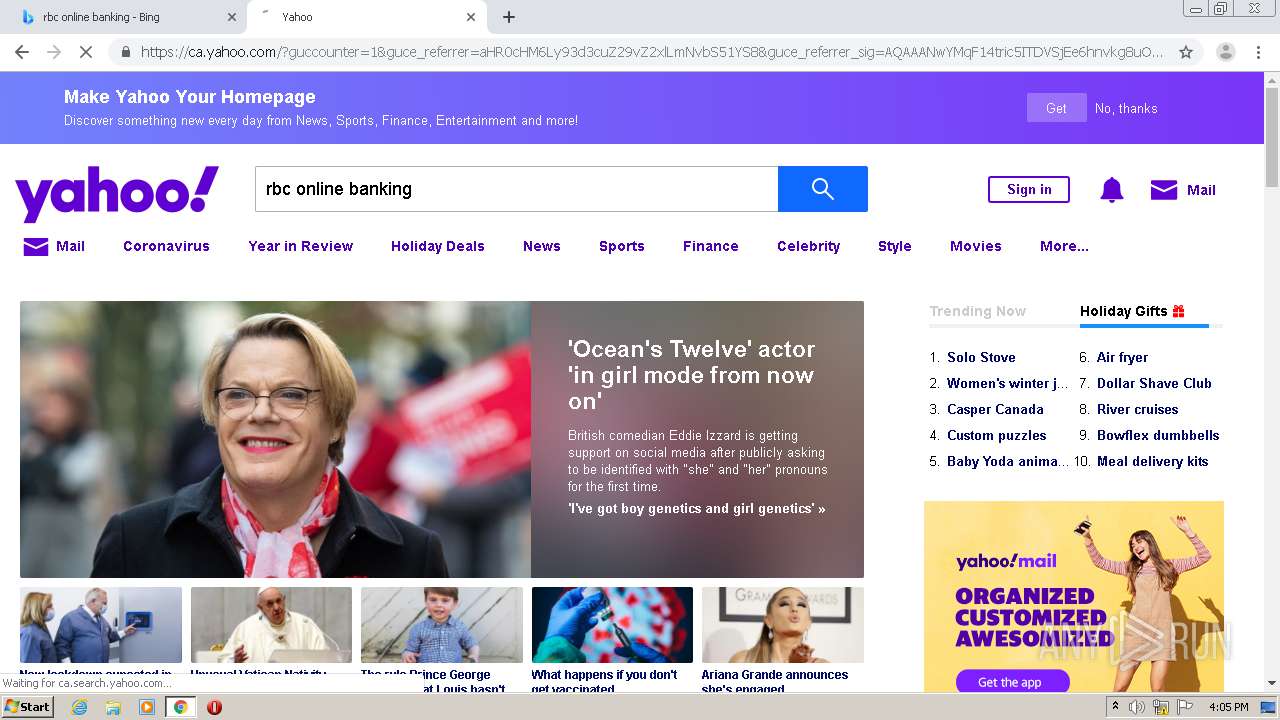
Task: Click Get to set Yahoo homepage
Action: (1056, 108)
